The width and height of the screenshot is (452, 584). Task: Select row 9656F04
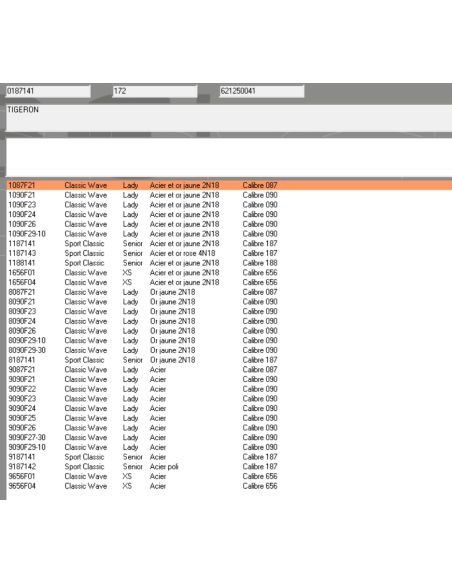pos(229,486)
